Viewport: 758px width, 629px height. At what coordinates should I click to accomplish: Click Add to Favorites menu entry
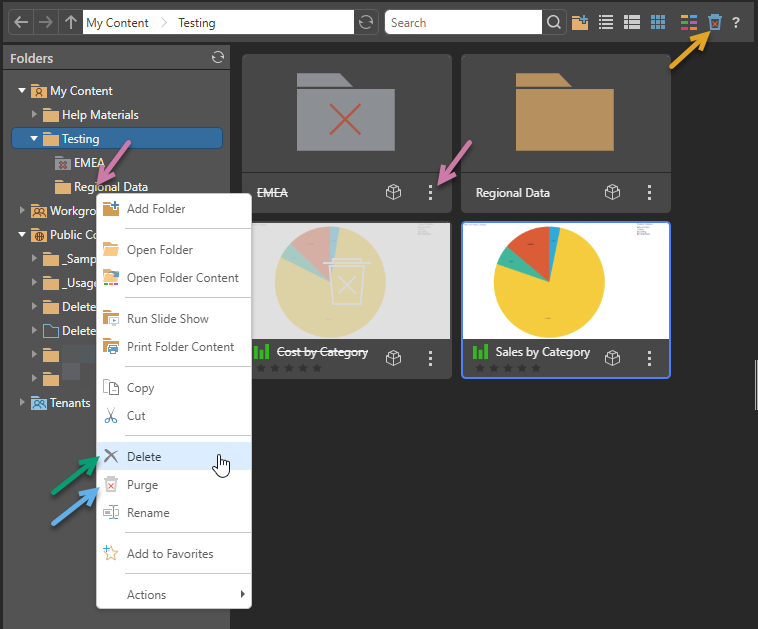(x=169, y=554)
